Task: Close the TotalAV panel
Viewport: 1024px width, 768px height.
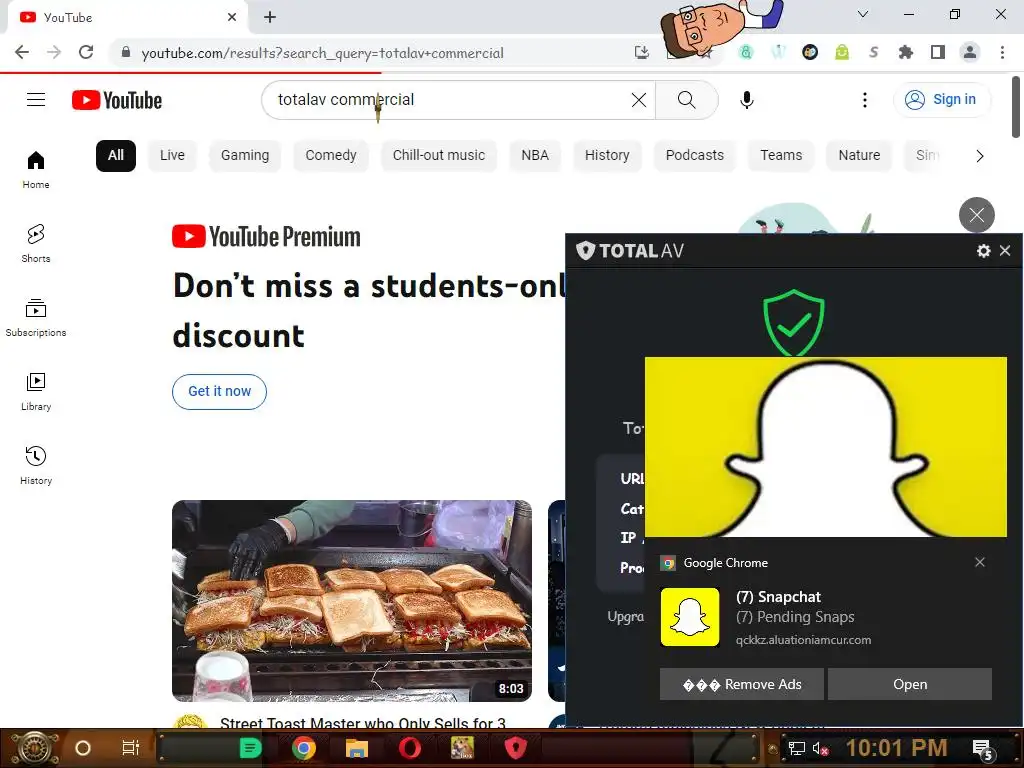Action: click(x=1005, y=251)
